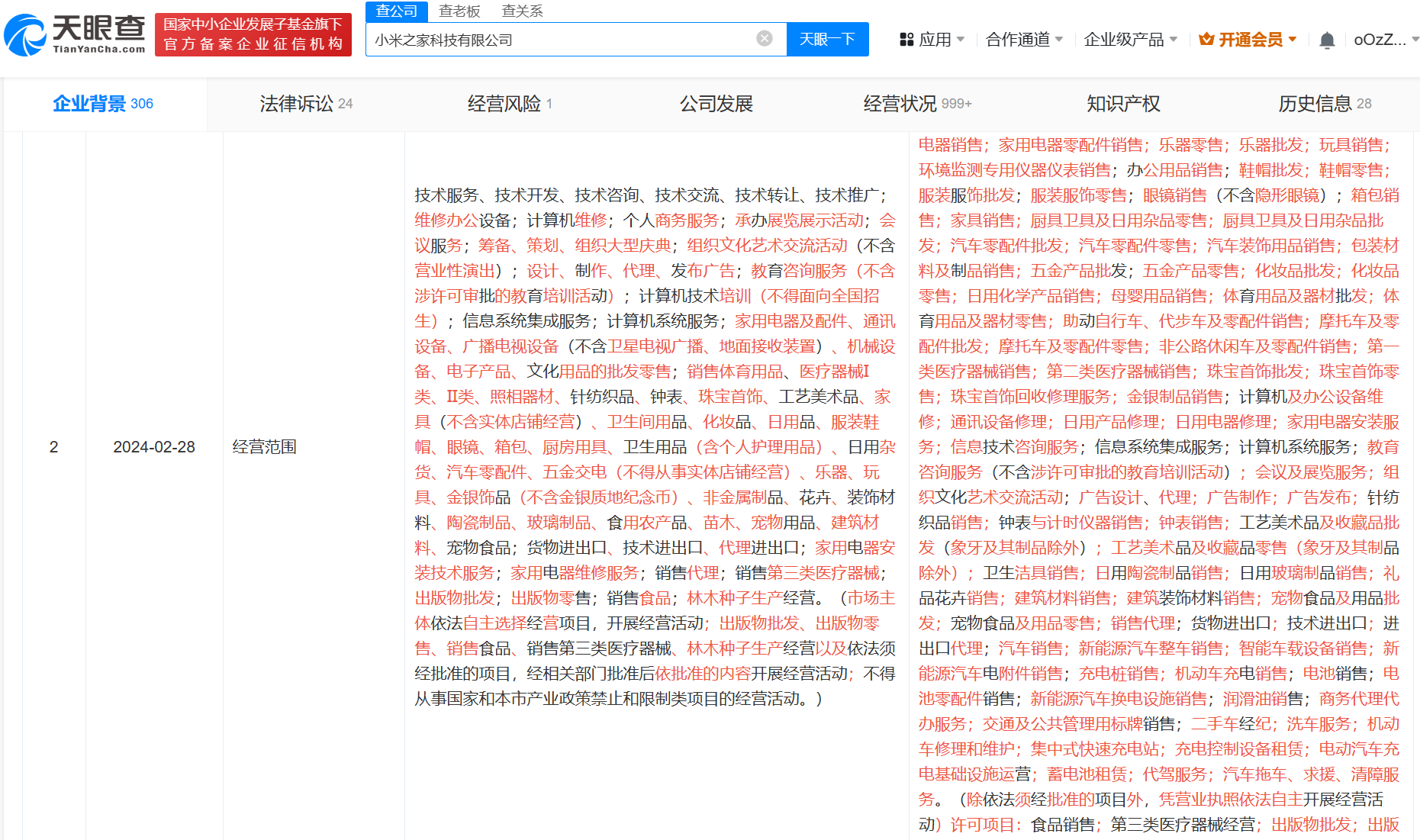Click the company name search field
This screenshot has width=1420, height=840.
[561, 40]
